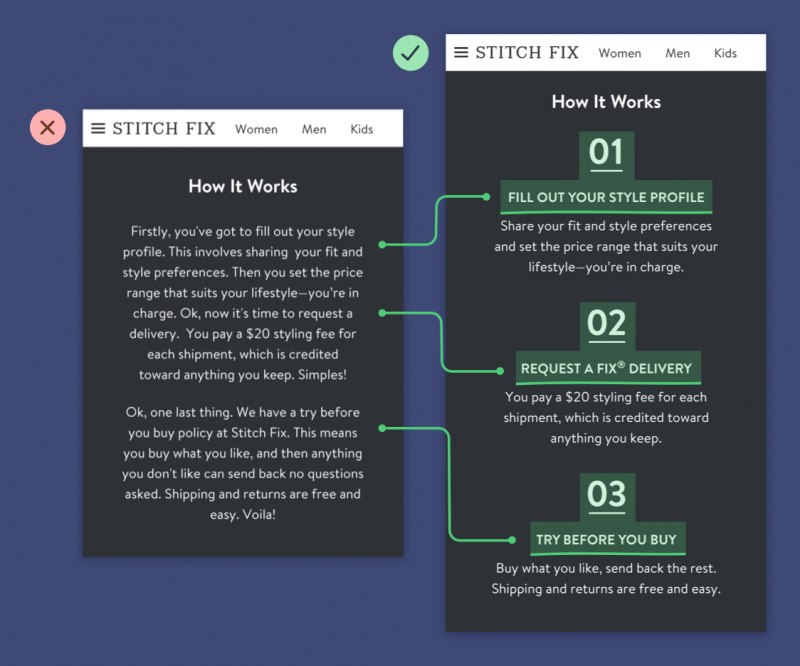800x666 pixels.
Task: Click STITCH FIX logo in right mockup
Action: point(527,52)
